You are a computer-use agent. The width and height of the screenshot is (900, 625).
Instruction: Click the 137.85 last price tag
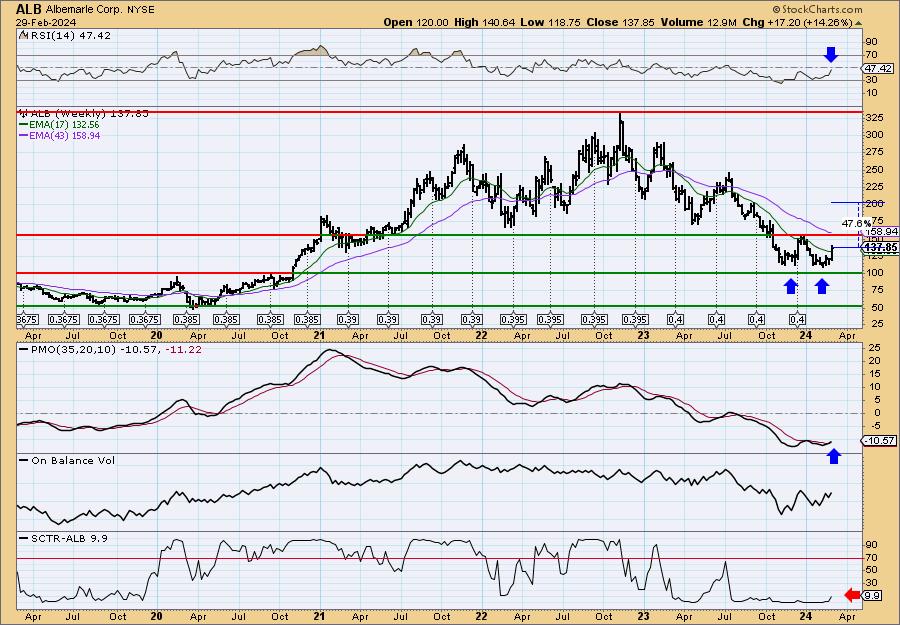880,247
